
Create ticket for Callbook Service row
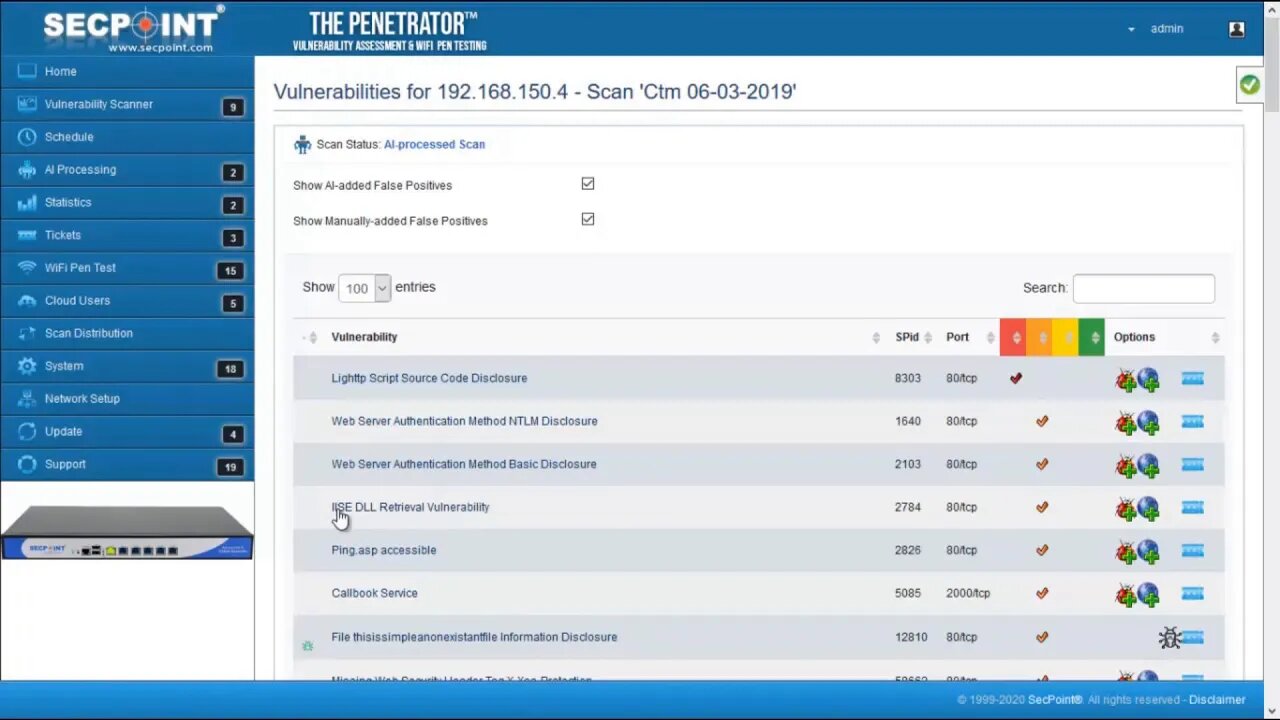point(1192,594)
